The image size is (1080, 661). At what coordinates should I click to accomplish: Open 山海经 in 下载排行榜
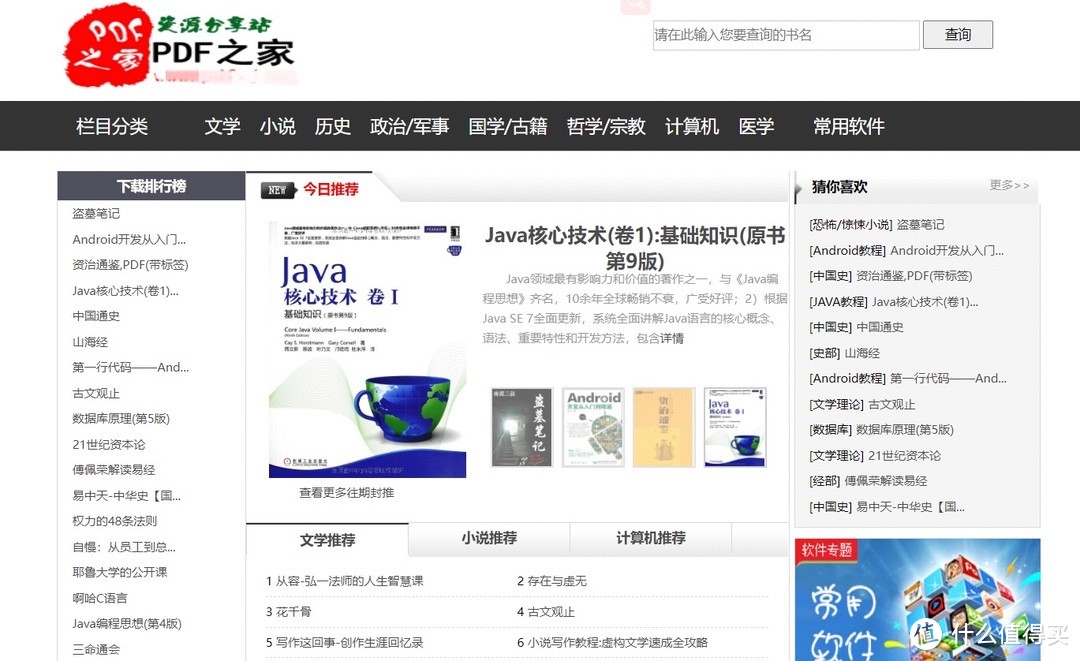click(x=90, y=342)
